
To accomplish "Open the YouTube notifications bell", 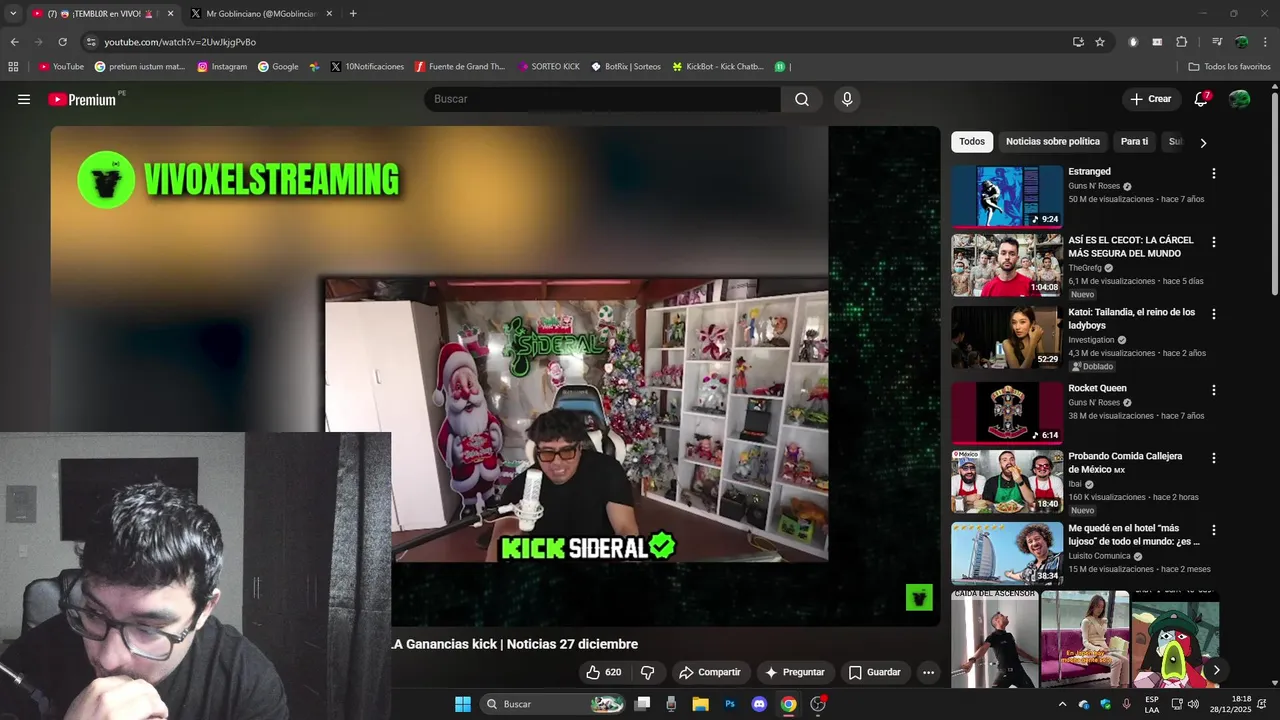I will [1201, 99].
